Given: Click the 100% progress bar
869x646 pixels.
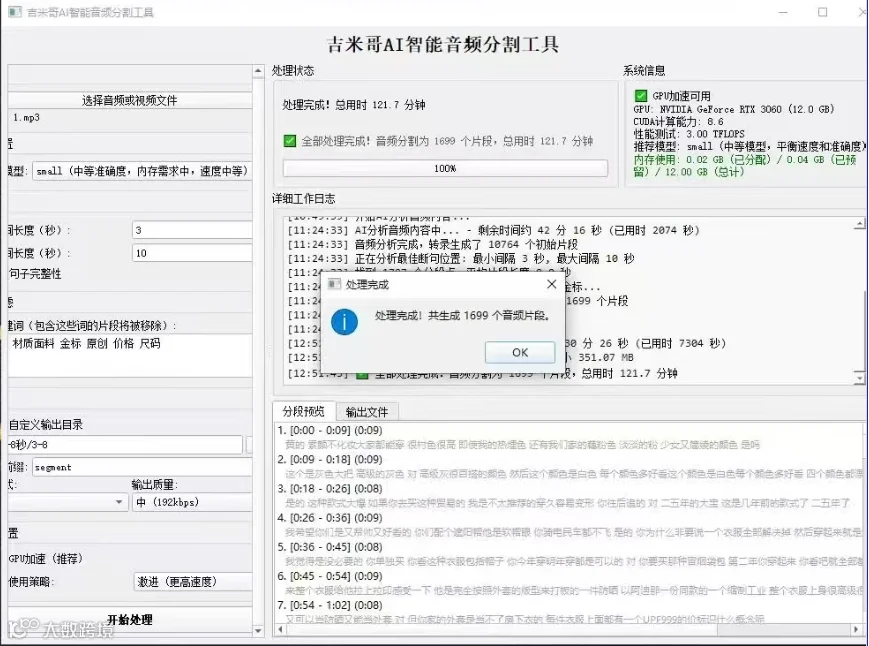Looking at the screenshot, I should (445, 168).
